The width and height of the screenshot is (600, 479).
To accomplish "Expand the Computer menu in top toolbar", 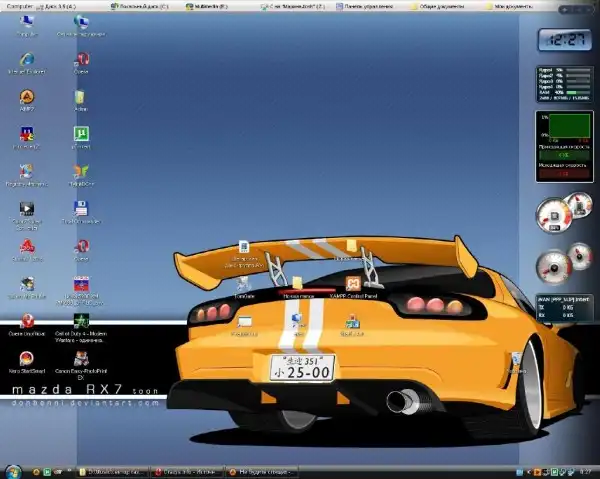I will (x=22, y=5).
